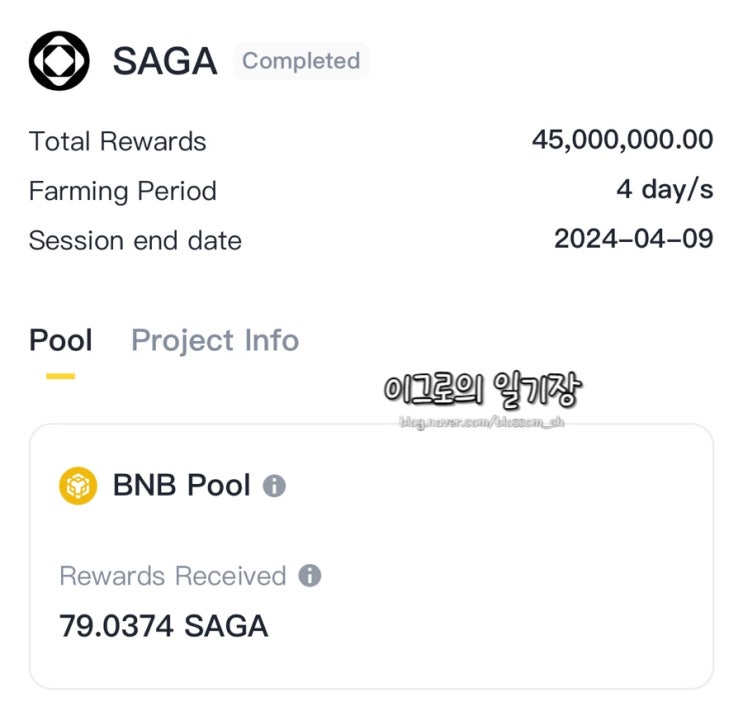Screen dimensions: 743x702
Task: Select the Farming Period label
Action: pyautogui.click(x=122, y=190)
